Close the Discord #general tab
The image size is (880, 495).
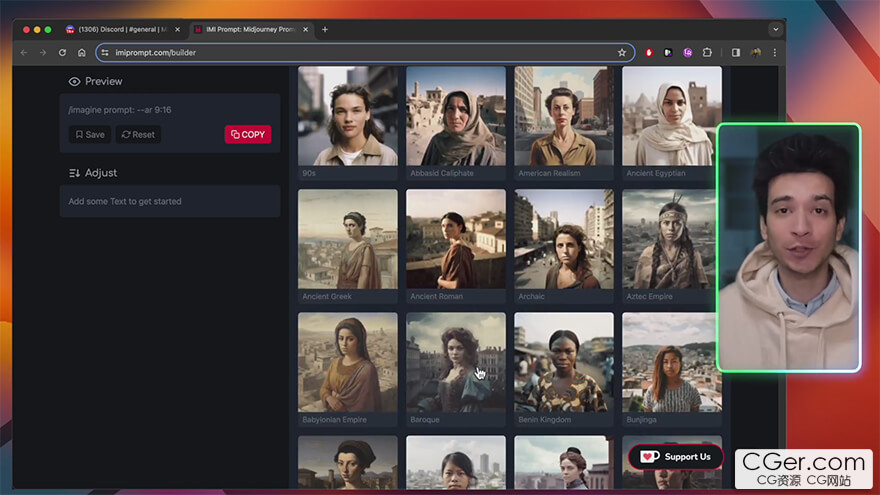(177, 29)
